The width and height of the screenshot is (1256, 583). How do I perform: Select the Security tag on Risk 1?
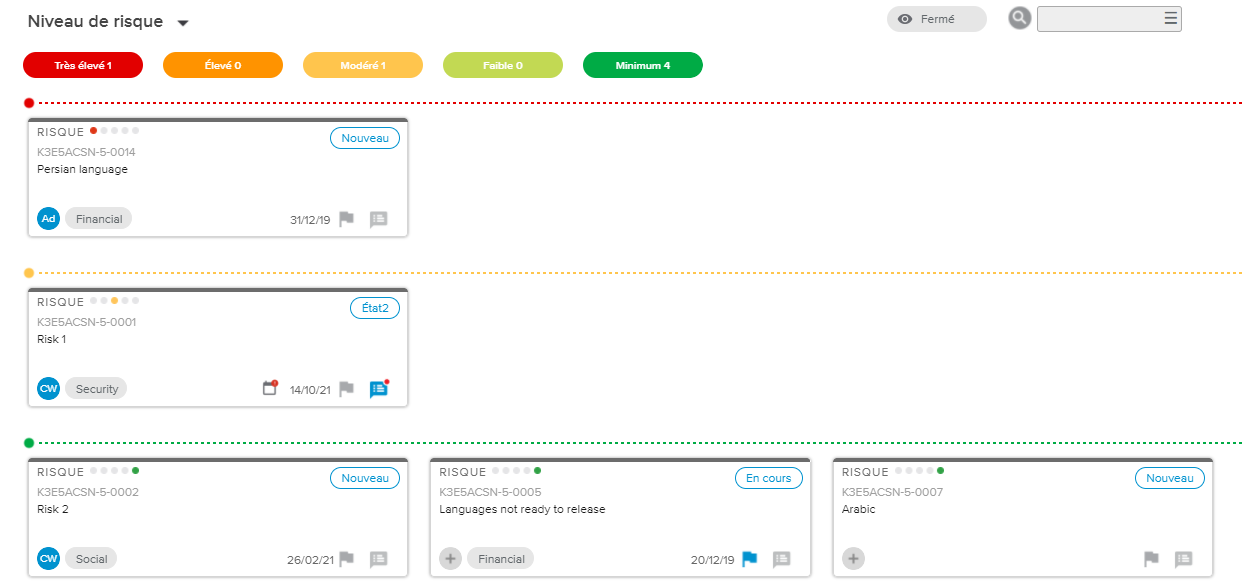tap(97, 389)
